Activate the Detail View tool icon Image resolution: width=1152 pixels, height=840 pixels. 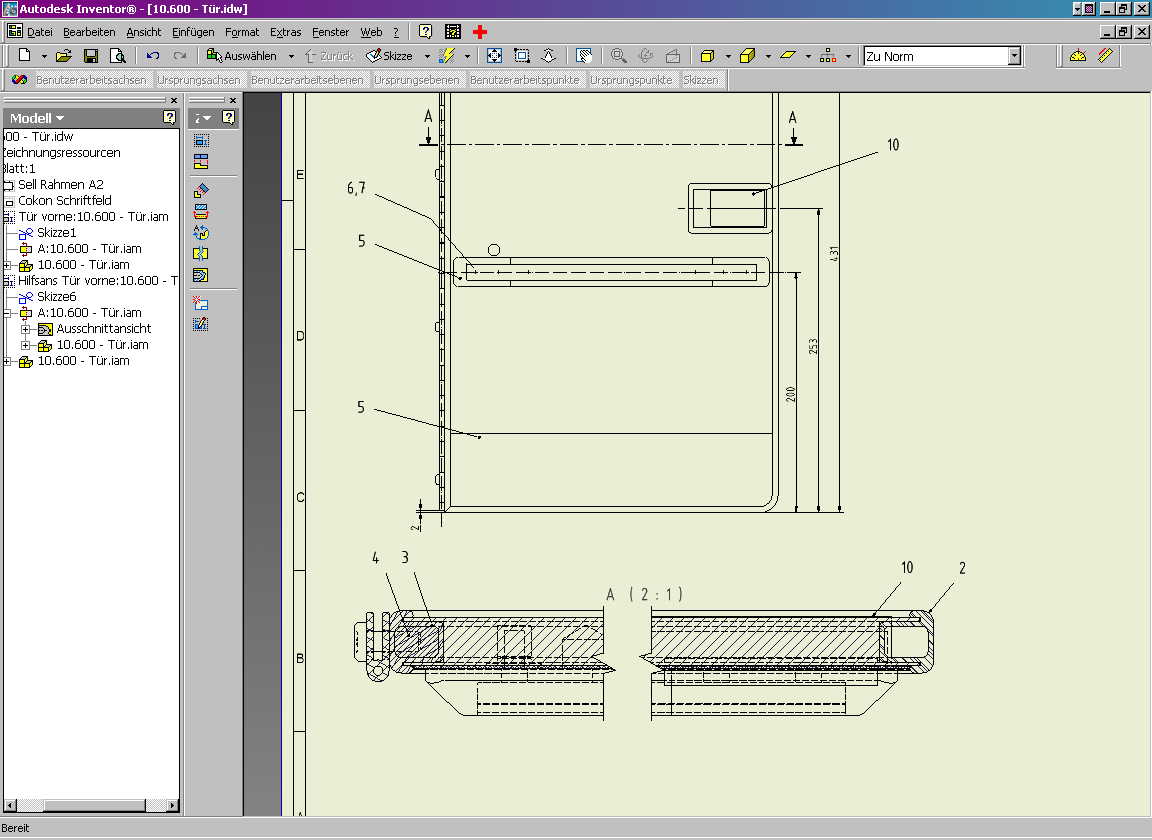point(201,232)
